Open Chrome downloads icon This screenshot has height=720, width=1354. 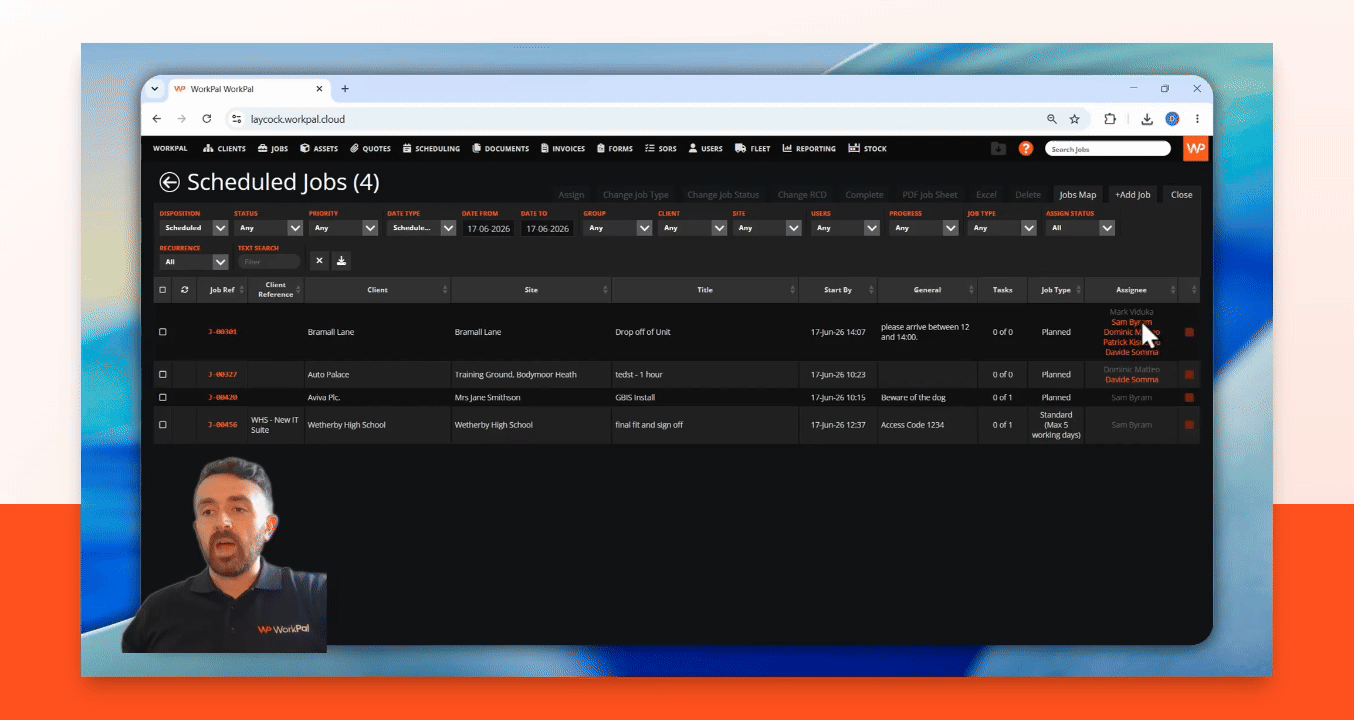click(1147, 119)
